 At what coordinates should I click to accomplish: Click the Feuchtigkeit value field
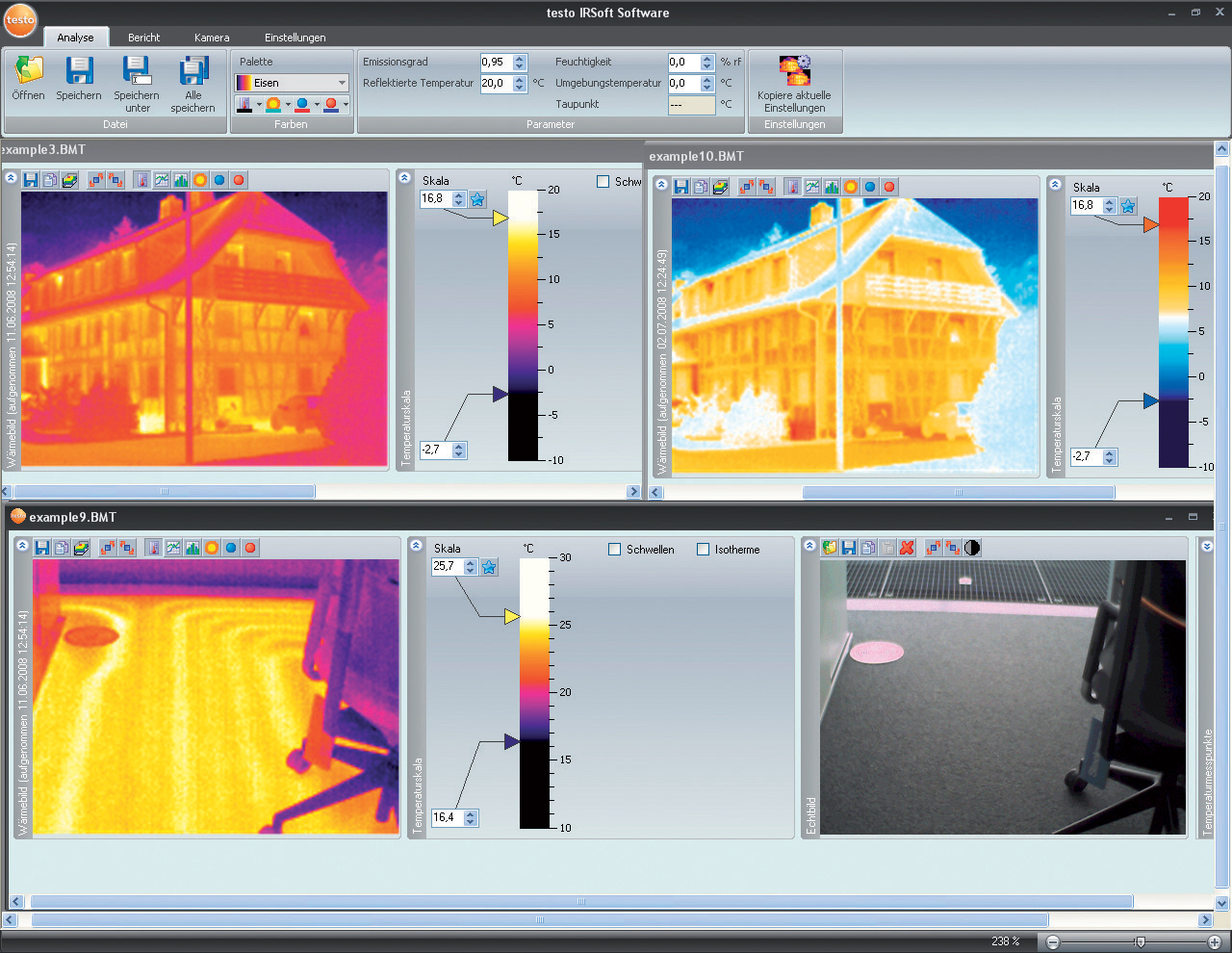pos(683,63)
